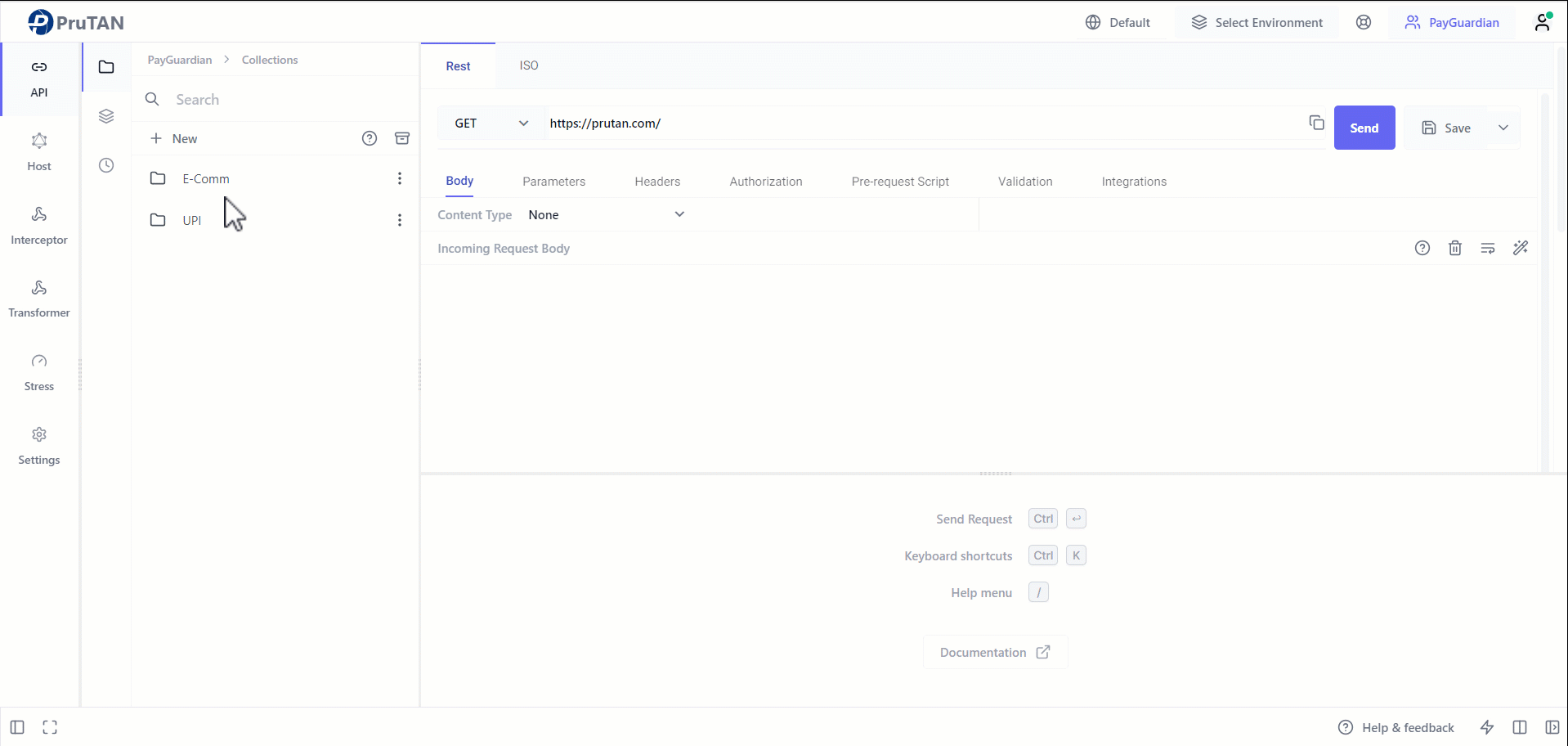Screen dimensions: 1568x746
Task: Click the Send Request hint text
Action: pyautogui.click(x=974, y=519)
